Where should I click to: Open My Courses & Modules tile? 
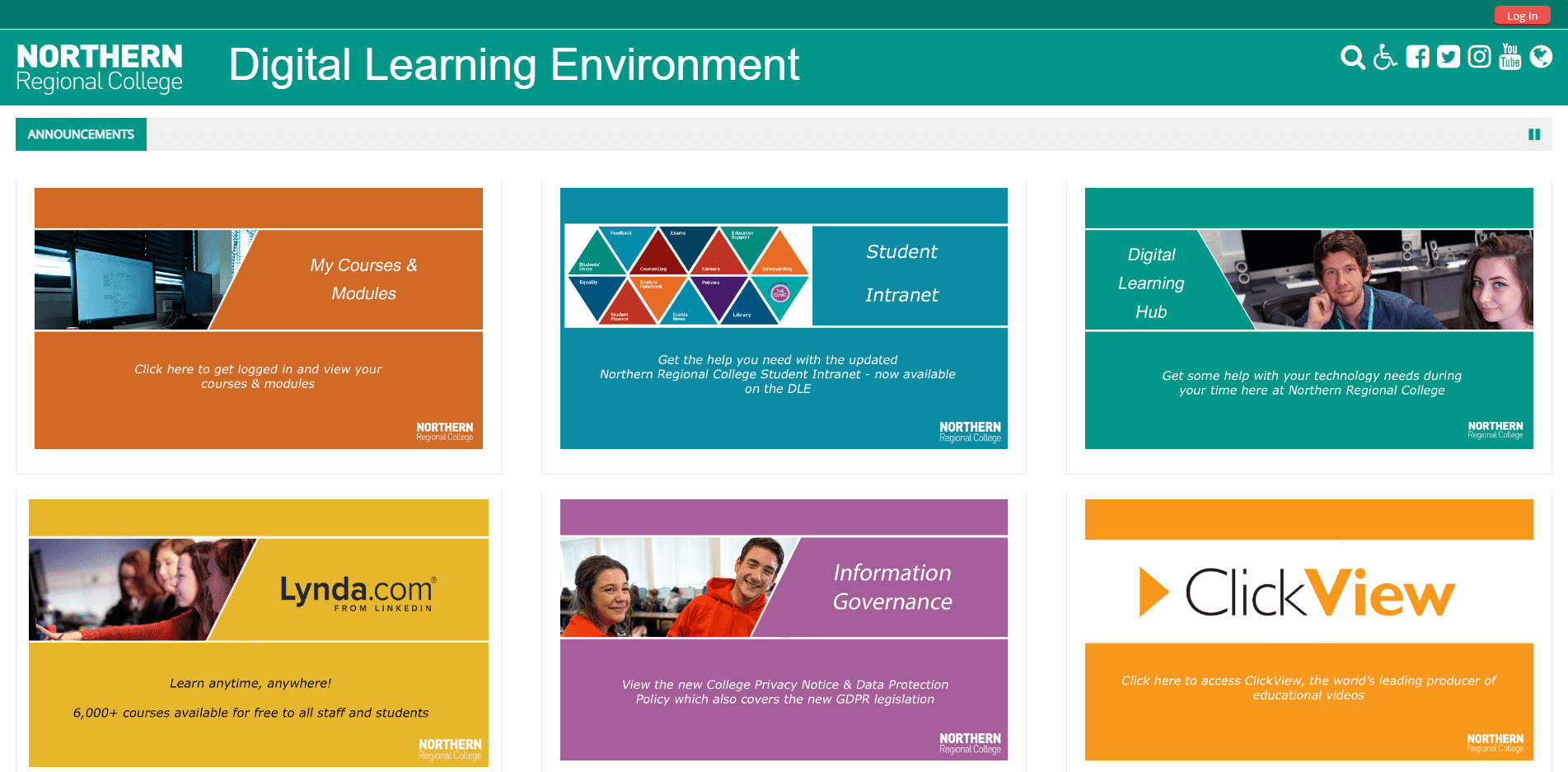(259, 318)
